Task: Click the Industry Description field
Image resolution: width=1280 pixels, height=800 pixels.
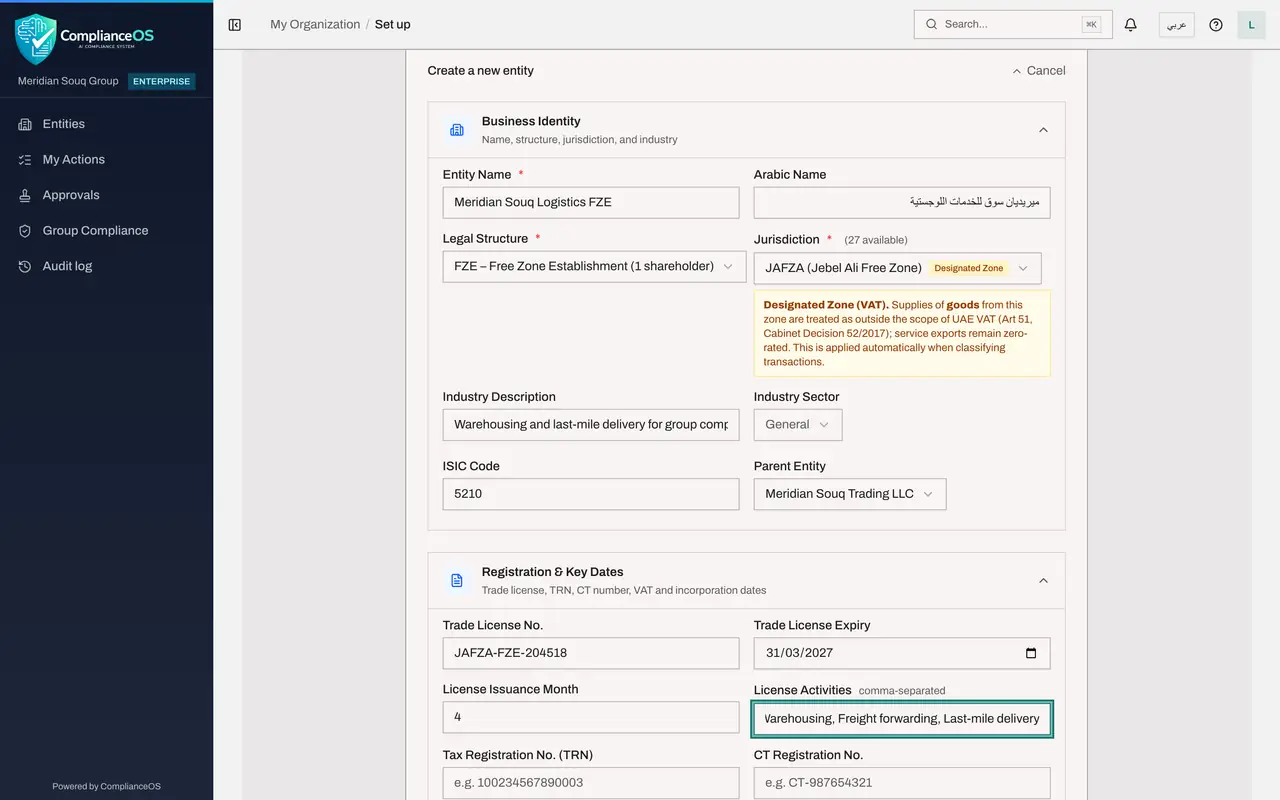Action: tap(591, 425)
